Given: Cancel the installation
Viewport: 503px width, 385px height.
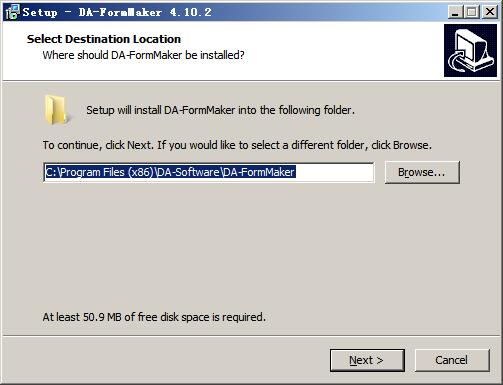Looking at the screenshot, I should (452, 360).
